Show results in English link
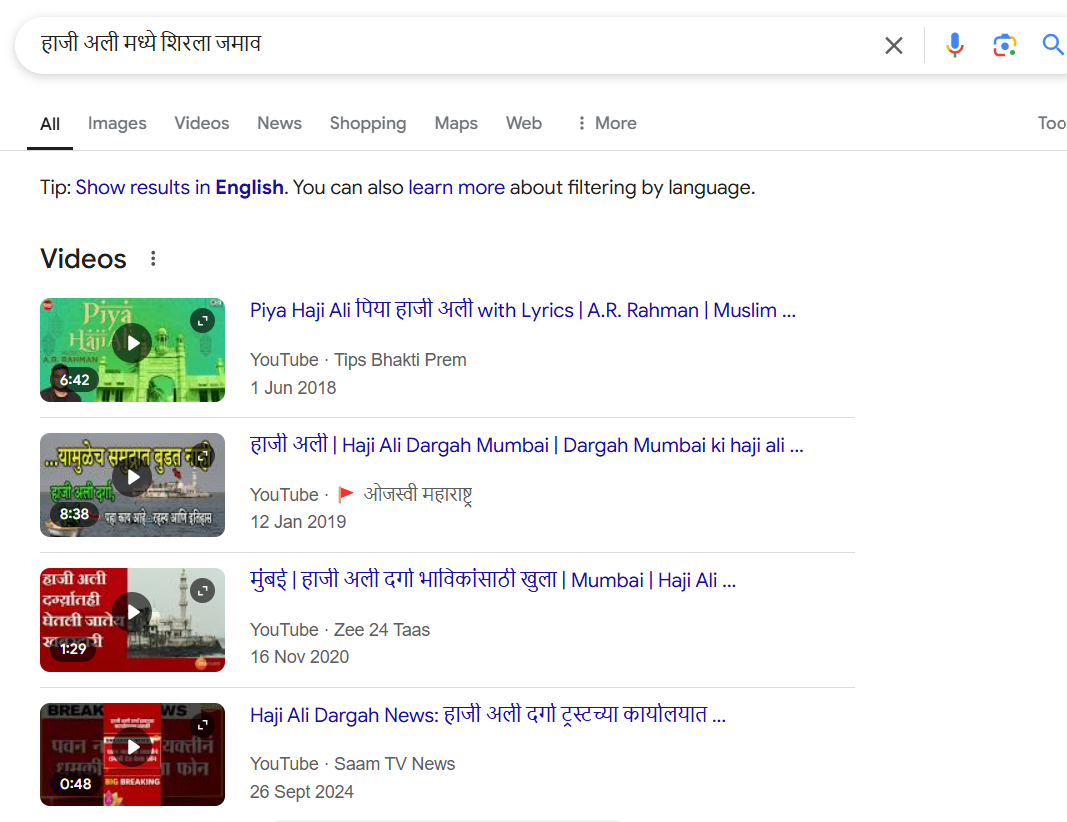1067x822 pixels. pyautogui.click(x=180, y=187)
